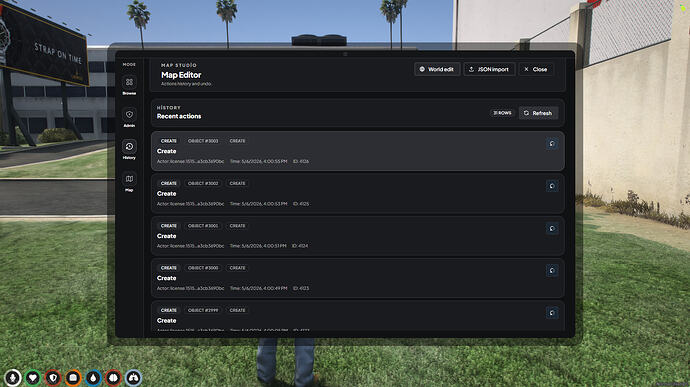Screen dimensions: 690x387
Task: Undo the action for OBJECT #3002
Action: pyautogui.click(x=552, y=186)
